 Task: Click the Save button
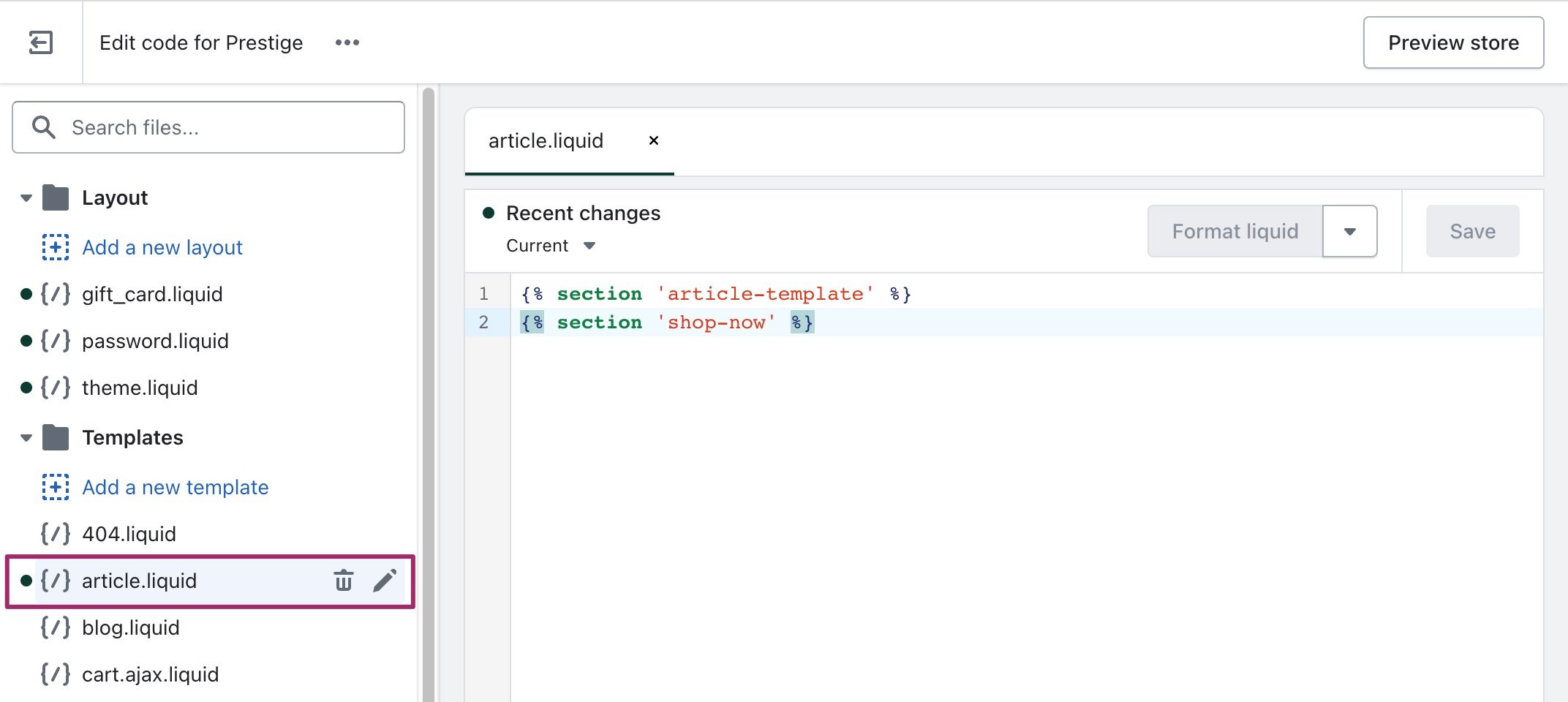coord(1472,231)
